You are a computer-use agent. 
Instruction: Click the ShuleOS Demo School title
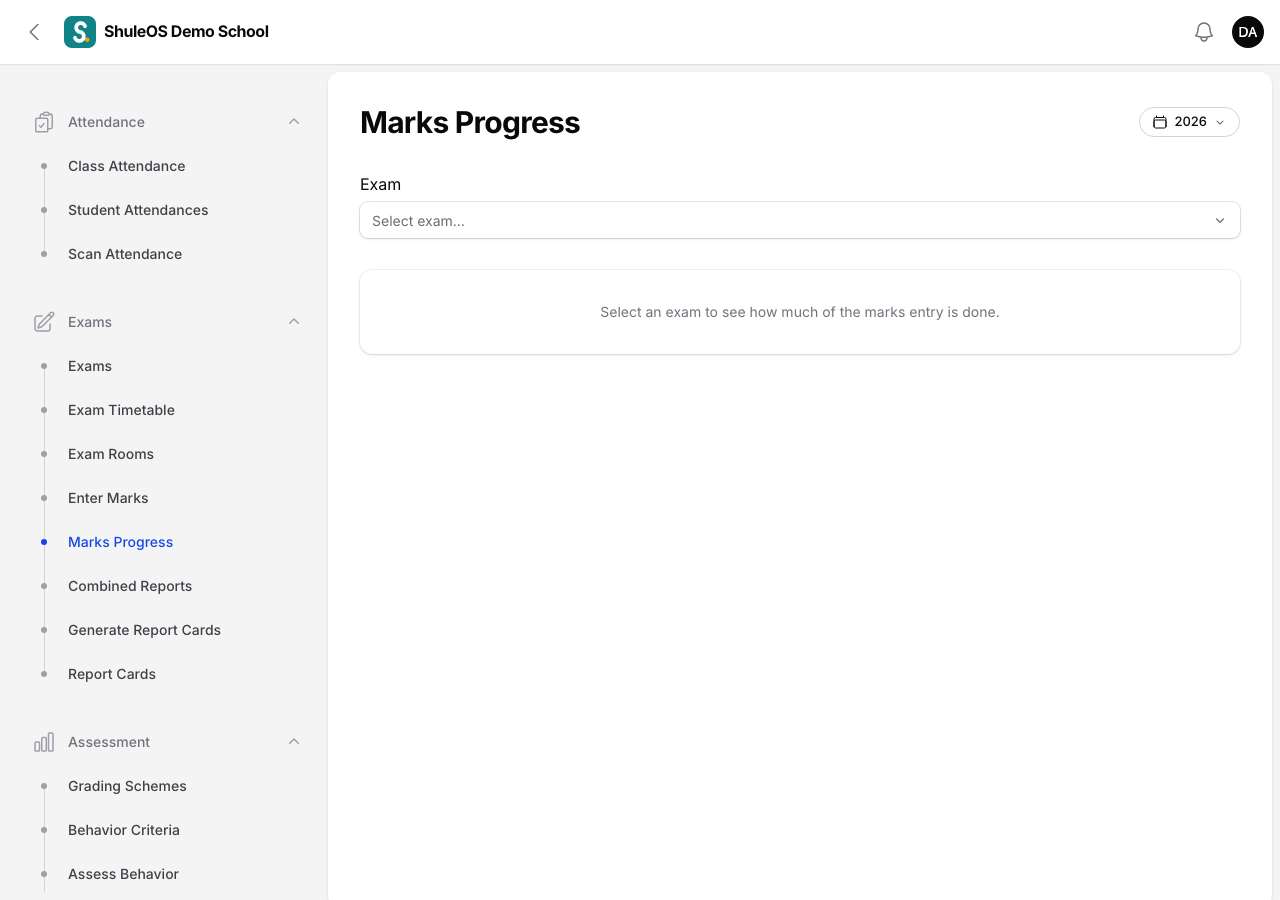(x=186, y=32)
